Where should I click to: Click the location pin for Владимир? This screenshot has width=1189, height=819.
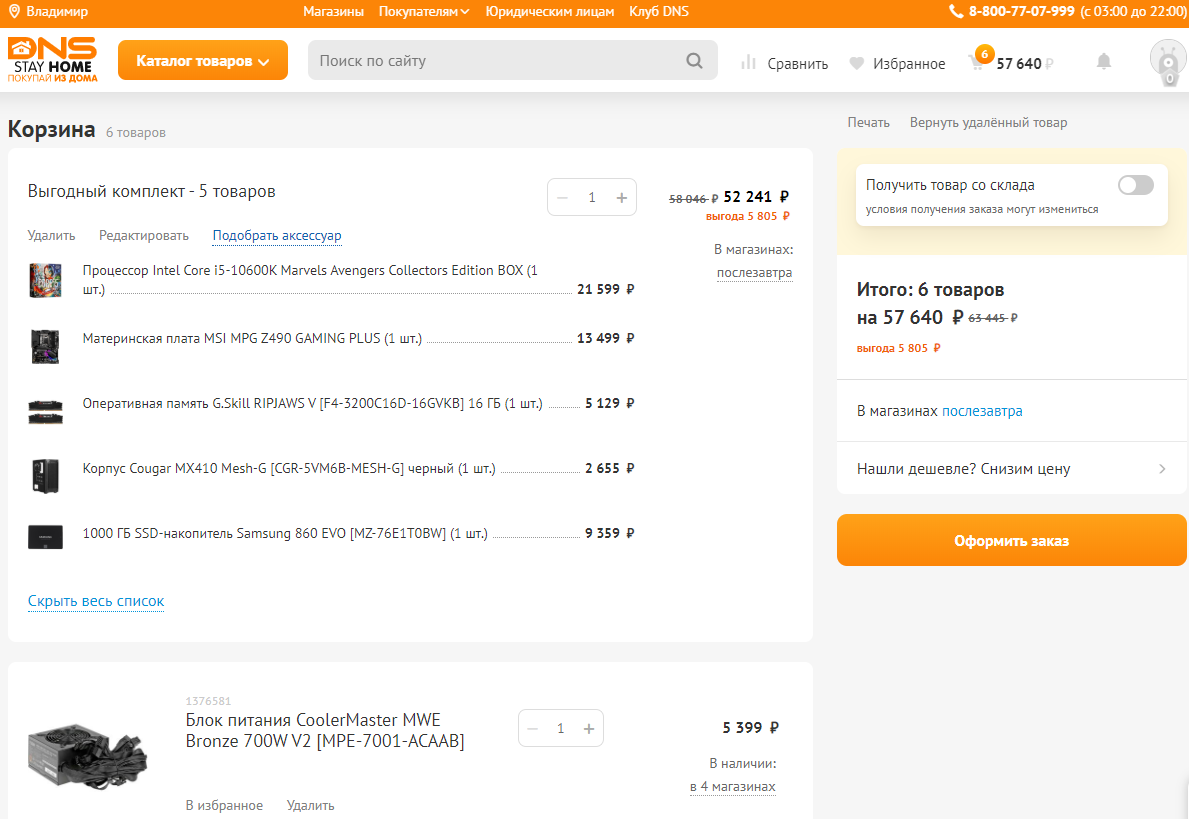point(15,12)
